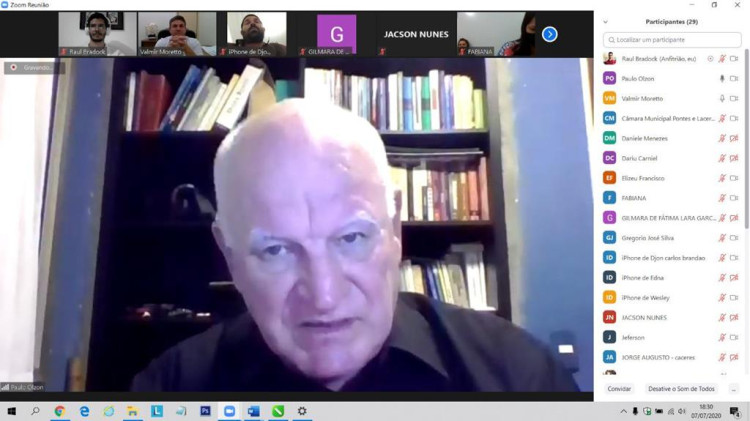The image size is (750, 421).
Task: Click the Participantes (29) panel title
Action: click(672, 22)
